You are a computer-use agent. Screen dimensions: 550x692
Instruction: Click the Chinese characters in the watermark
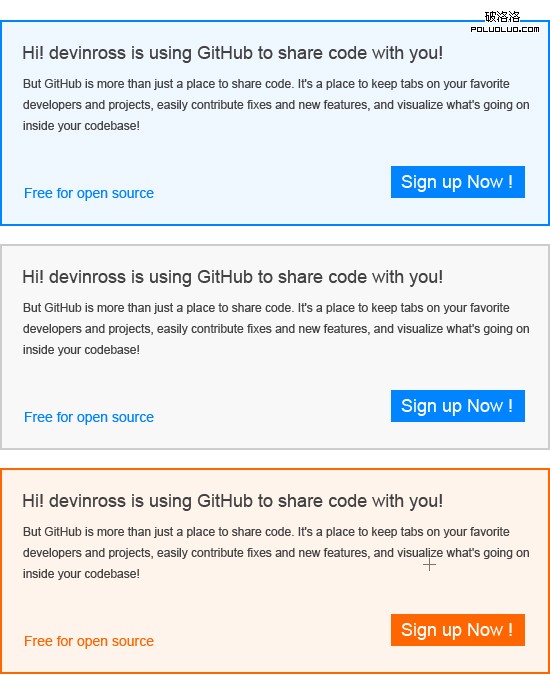click(502, 17)
